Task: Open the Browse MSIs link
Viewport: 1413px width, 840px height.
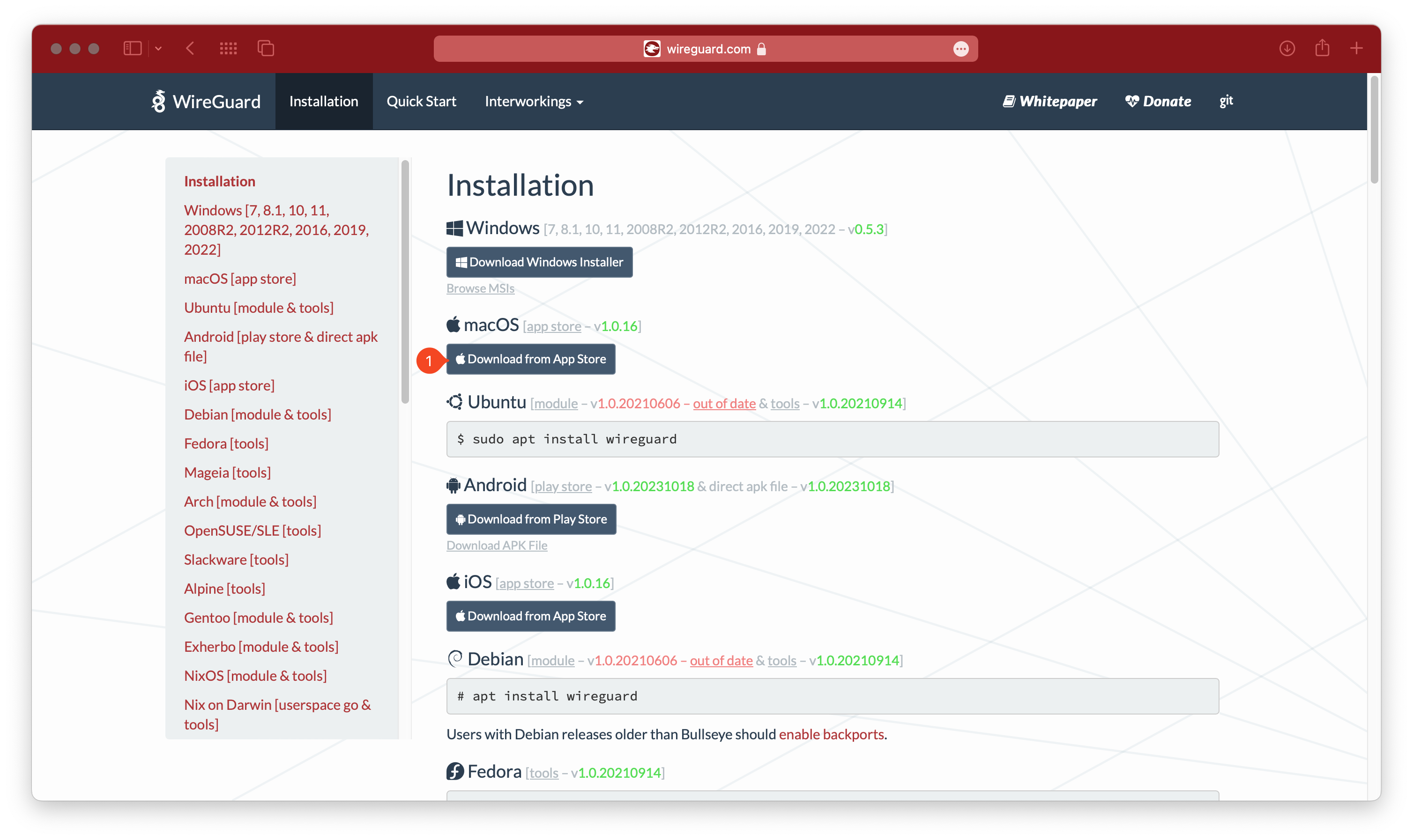Action: point(480,289)
